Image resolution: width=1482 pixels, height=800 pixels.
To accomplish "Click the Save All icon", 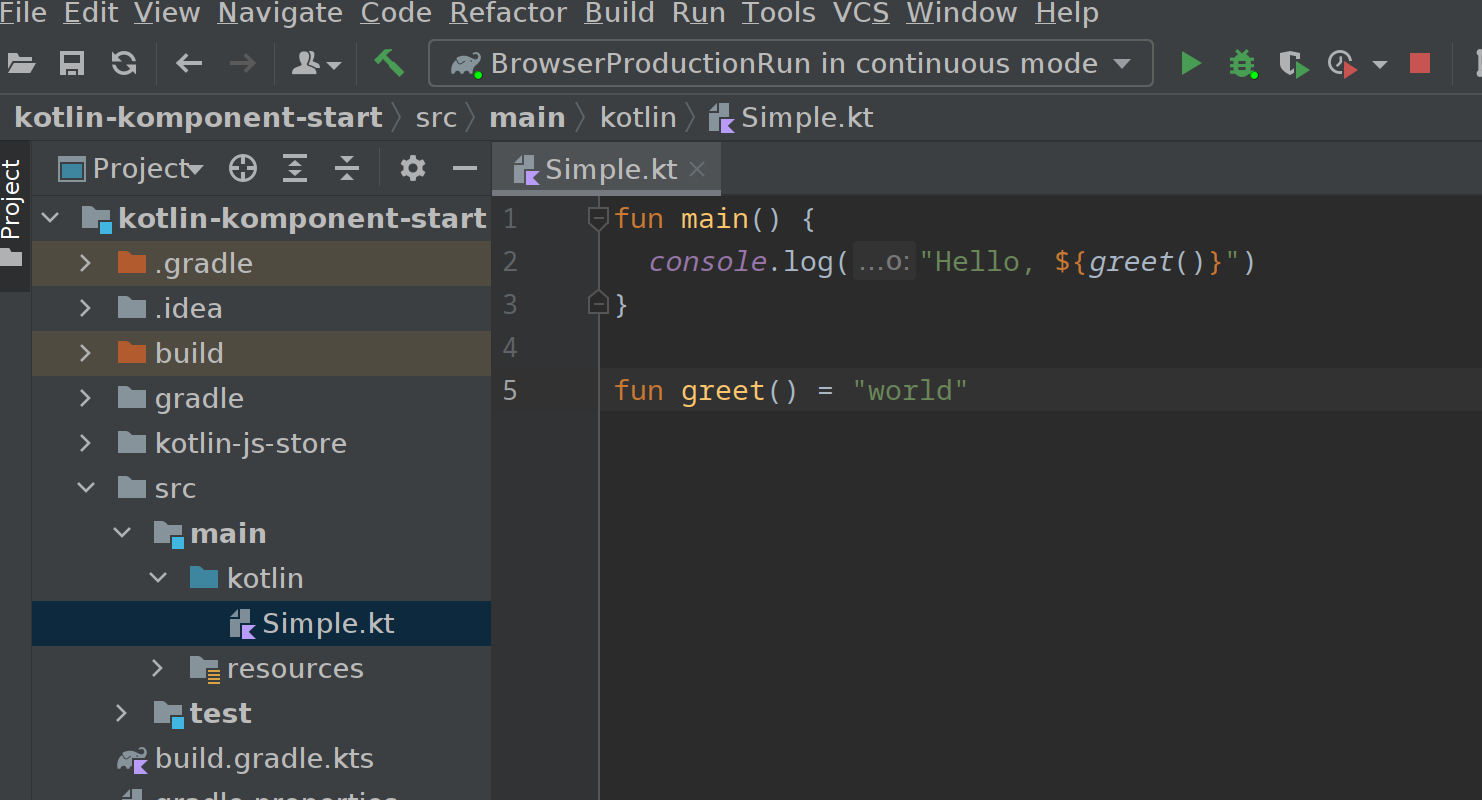I will tap(72, 64).
